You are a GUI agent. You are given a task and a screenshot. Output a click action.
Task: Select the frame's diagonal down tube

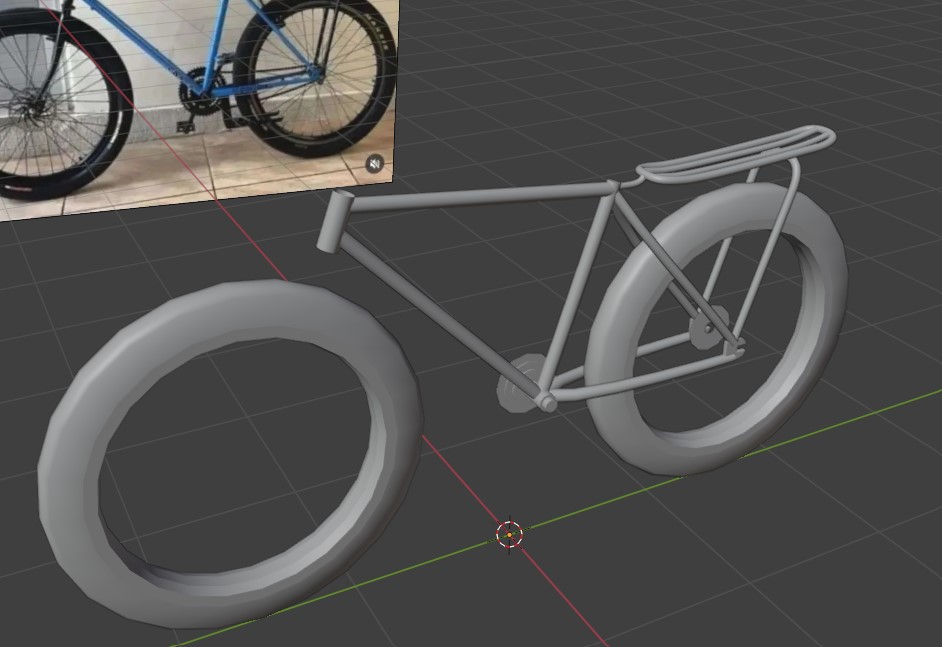click(x=439, y=315)
